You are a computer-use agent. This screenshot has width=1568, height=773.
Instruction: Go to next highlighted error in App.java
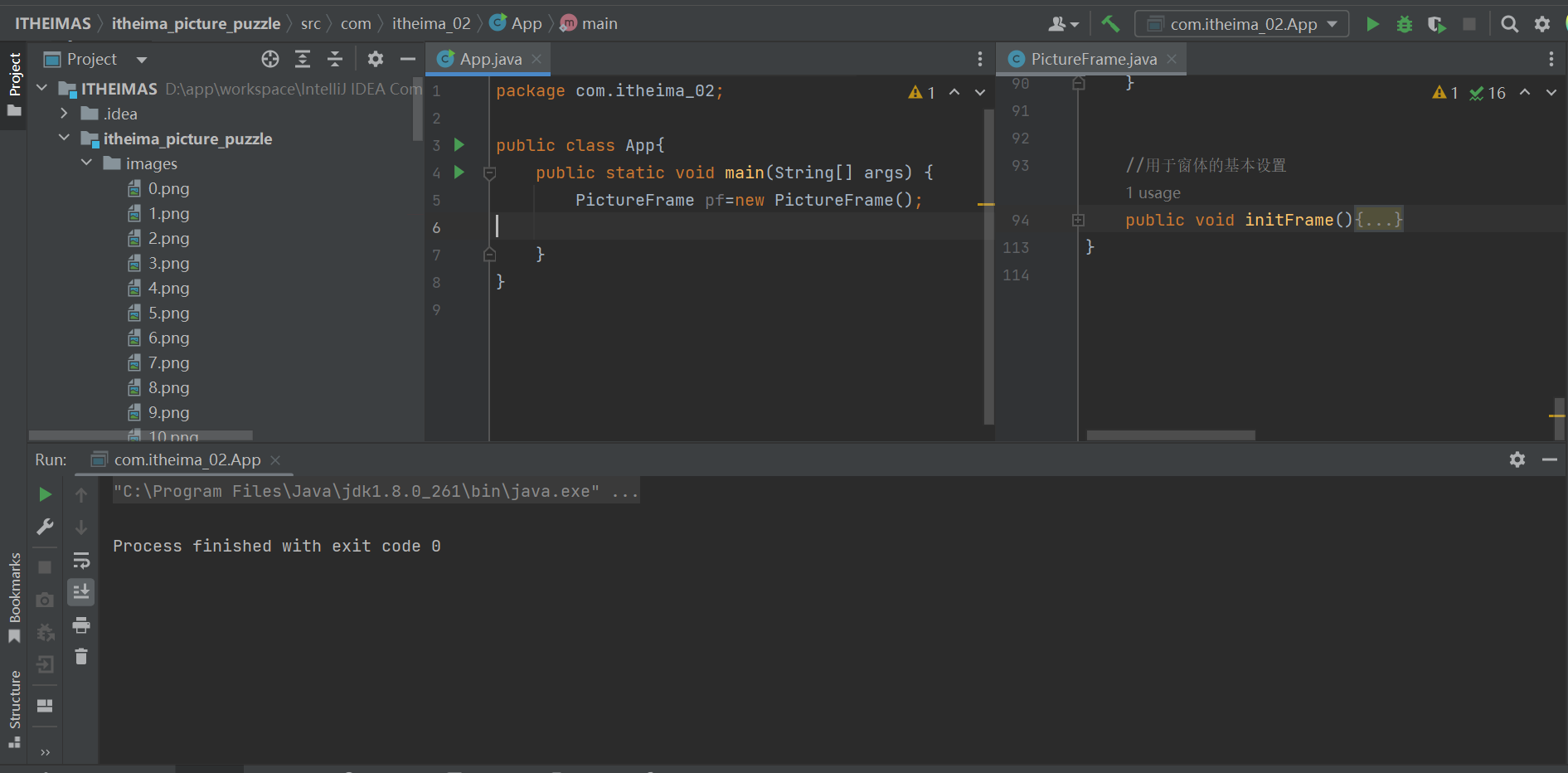[x=980, y=92]
